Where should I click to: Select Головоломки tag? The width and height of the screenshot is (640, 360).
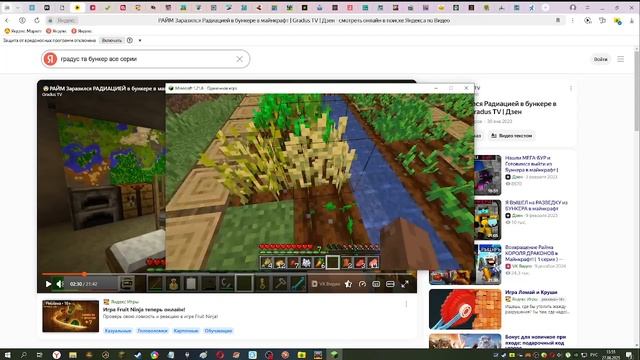click(152, 331)
